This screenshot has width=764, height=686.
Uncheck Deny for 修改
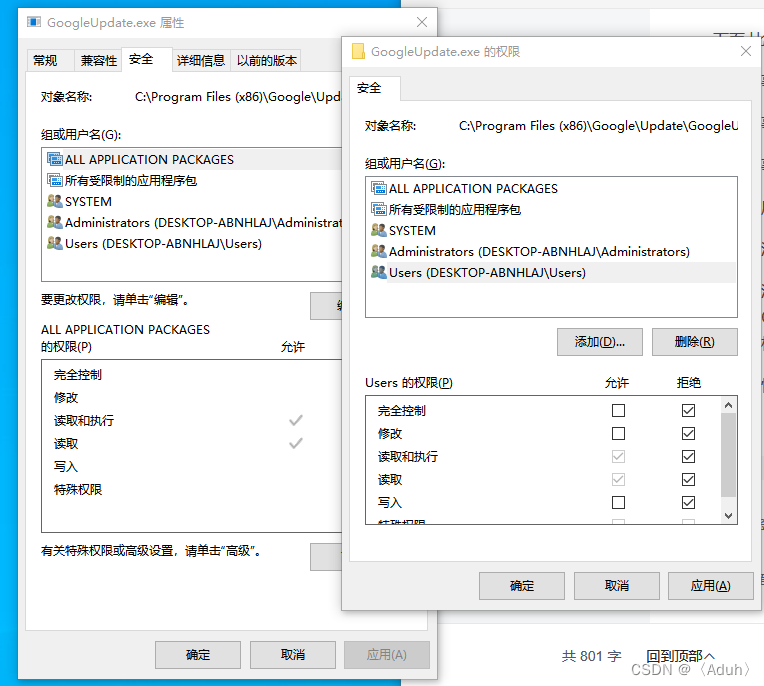688,433
